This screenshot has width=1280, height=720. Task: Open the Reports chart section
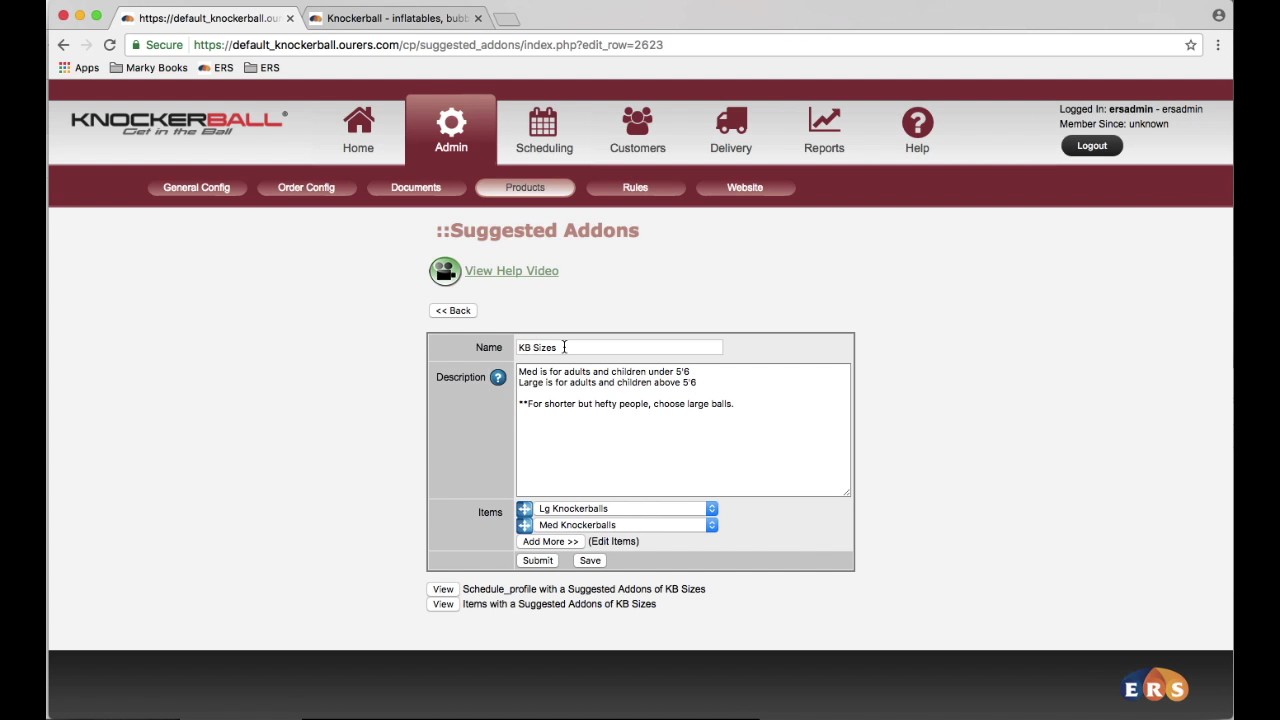pos(824,131)
